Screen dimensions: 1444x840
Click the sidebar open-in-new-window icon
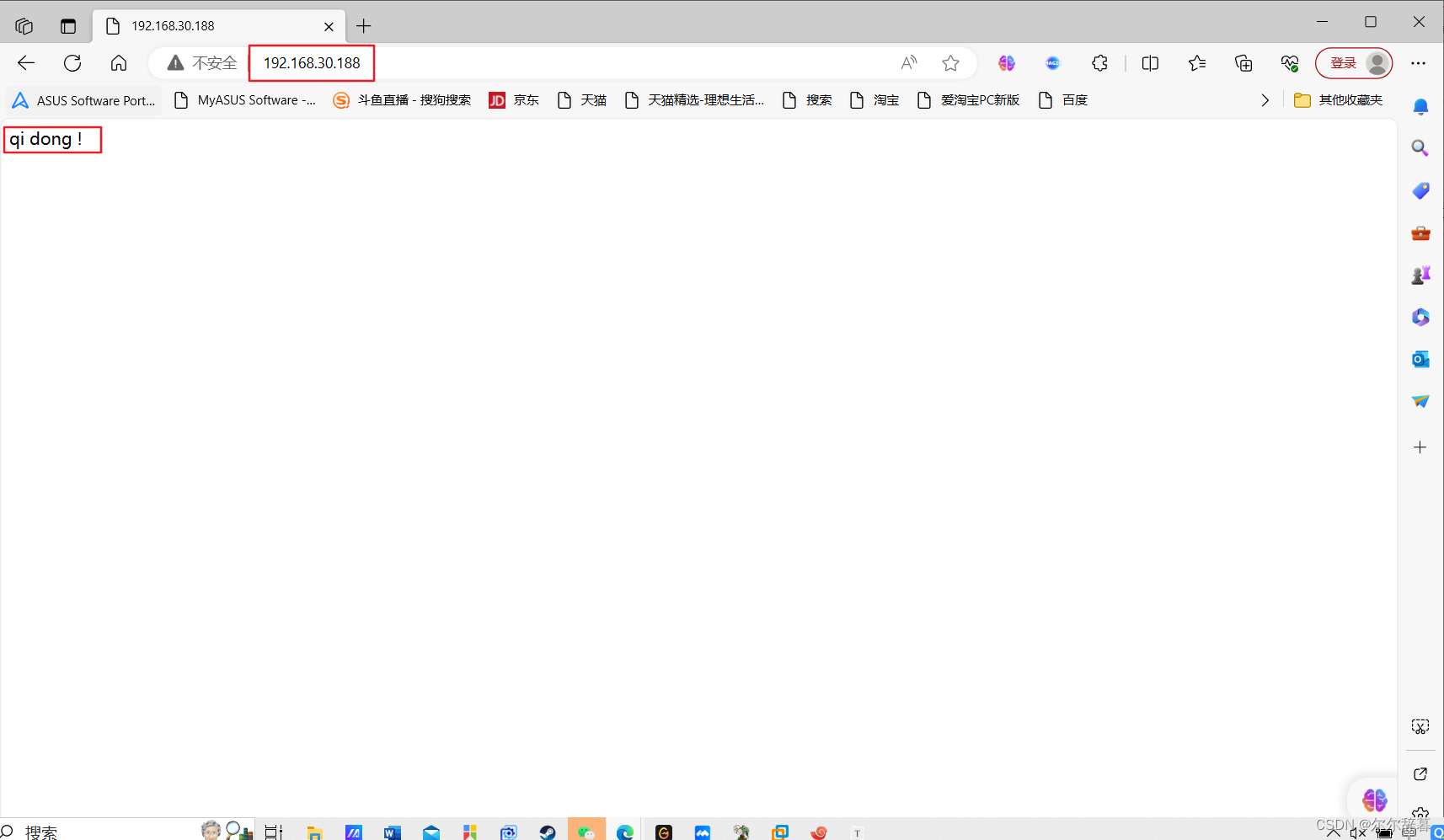click(1420, 773)
